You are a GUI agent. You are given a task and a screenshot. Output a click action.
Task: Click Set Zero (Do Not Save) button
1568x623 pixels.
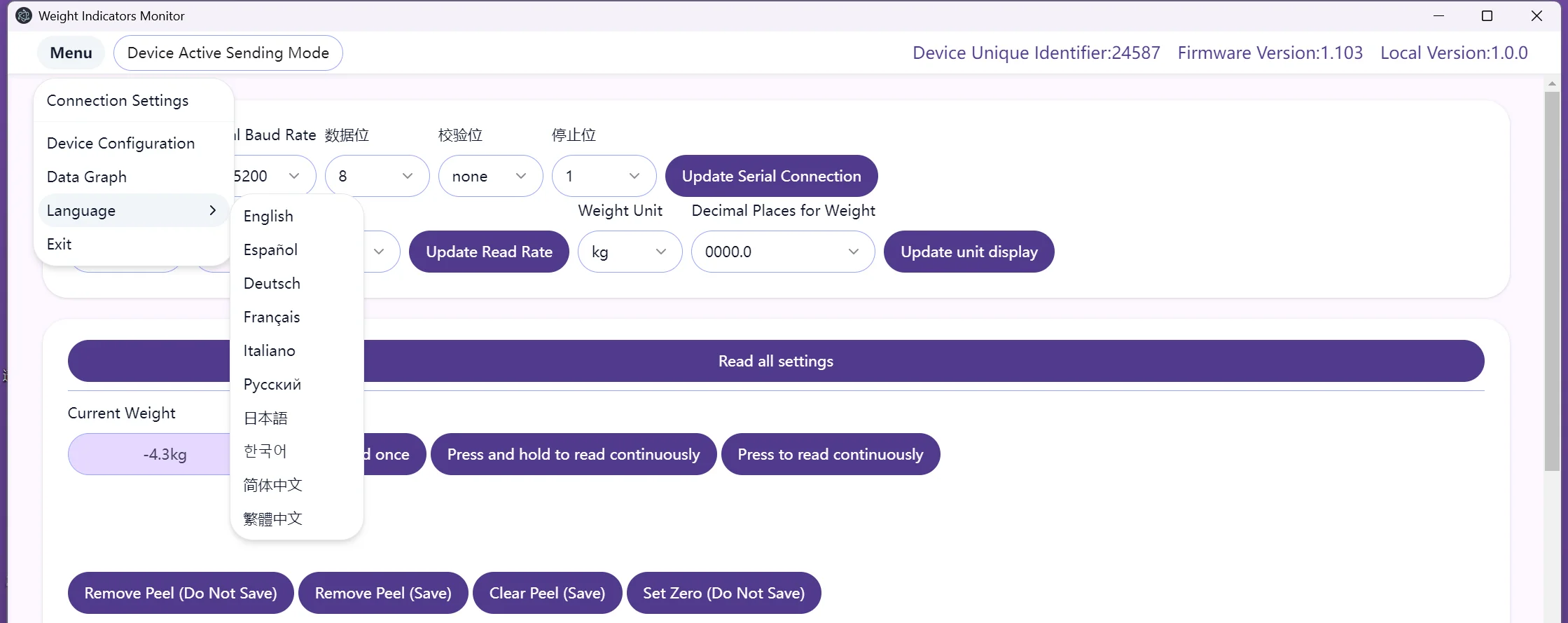point(723,593)
